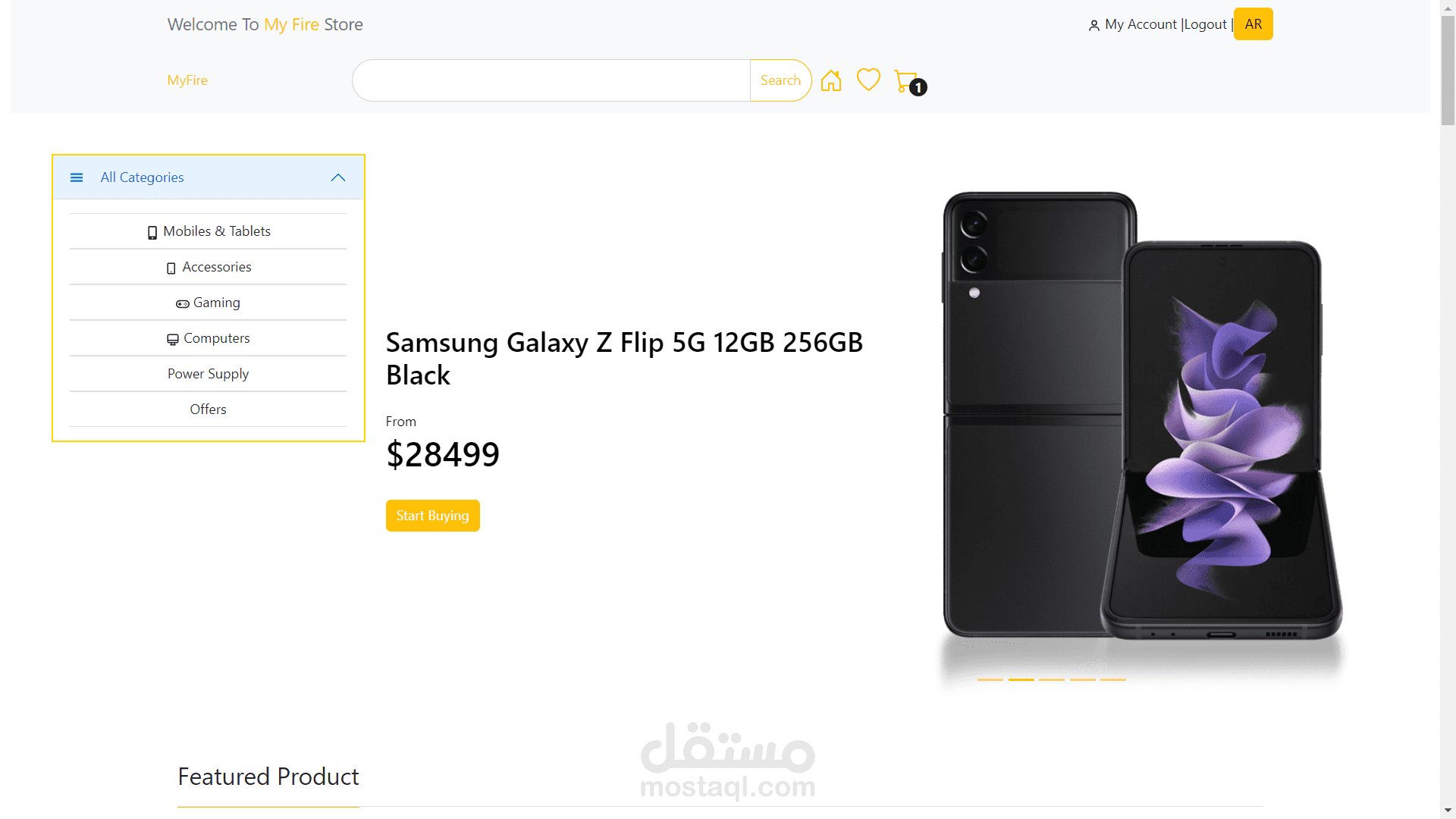Viewport: 1456px width, 819px height.
Task: Click the Gaming controller icon
Action: pos(183,304)
